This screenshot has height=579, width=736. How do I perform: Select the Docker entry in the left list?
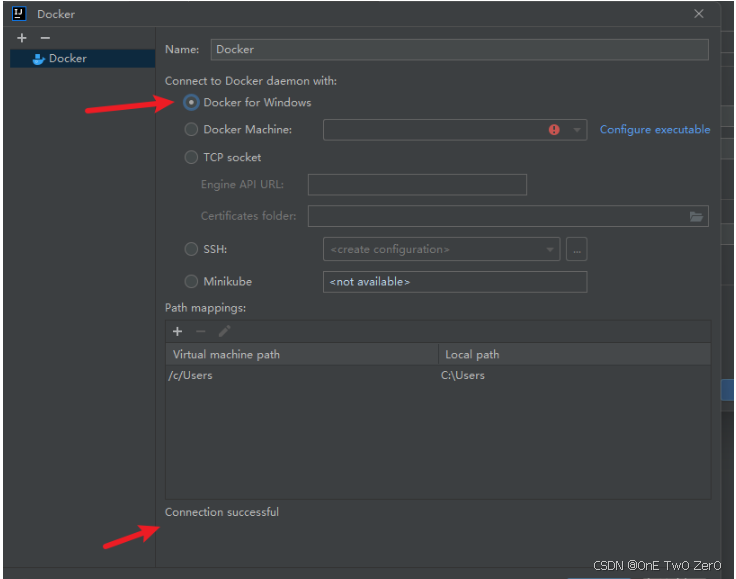(83, 59)
